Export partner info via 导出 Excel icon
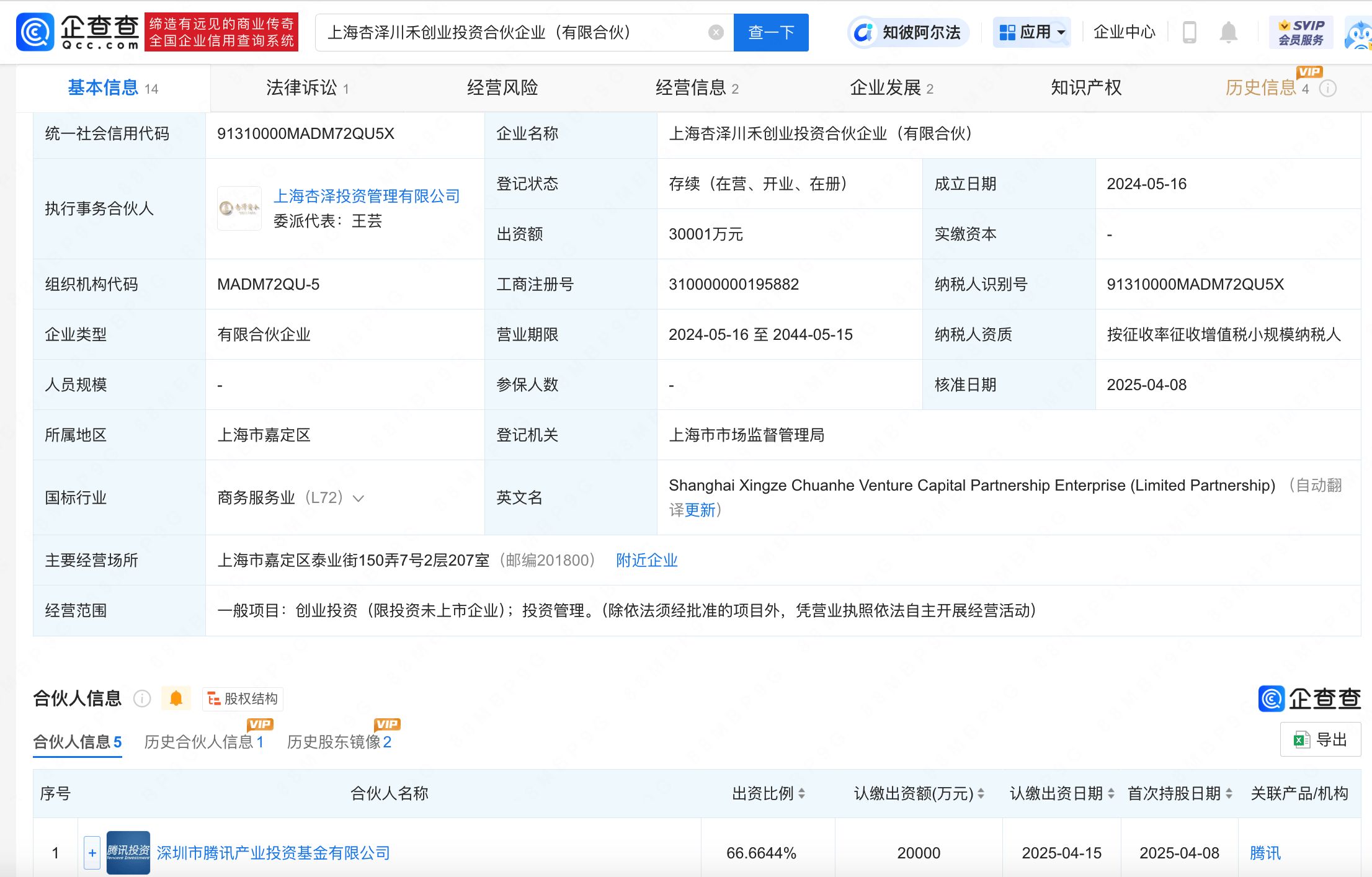The image size is (1372, 877). coord(1320,739)
